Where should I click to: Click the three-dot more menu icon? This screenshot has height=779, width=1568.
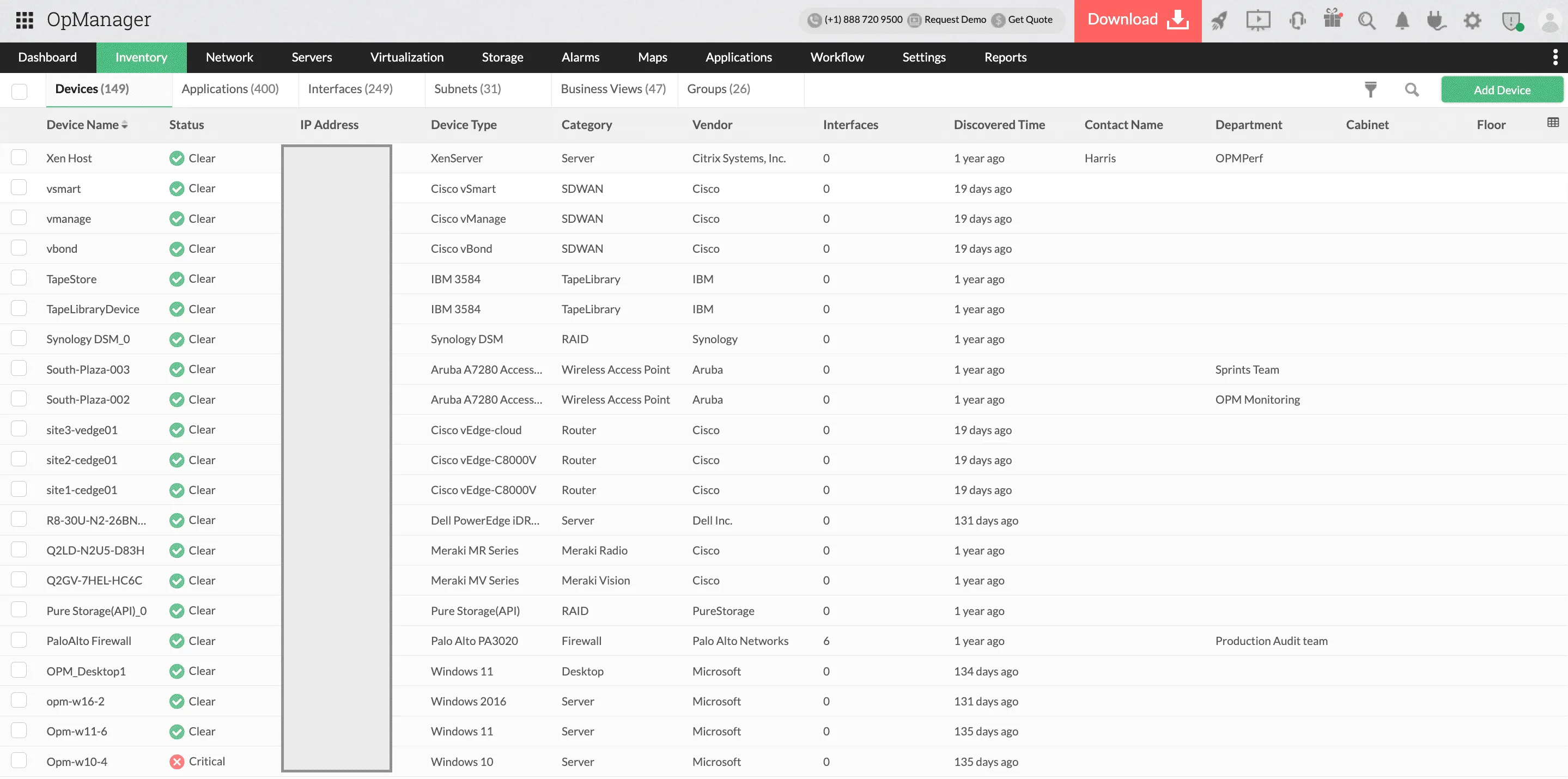pos(1555,57)
